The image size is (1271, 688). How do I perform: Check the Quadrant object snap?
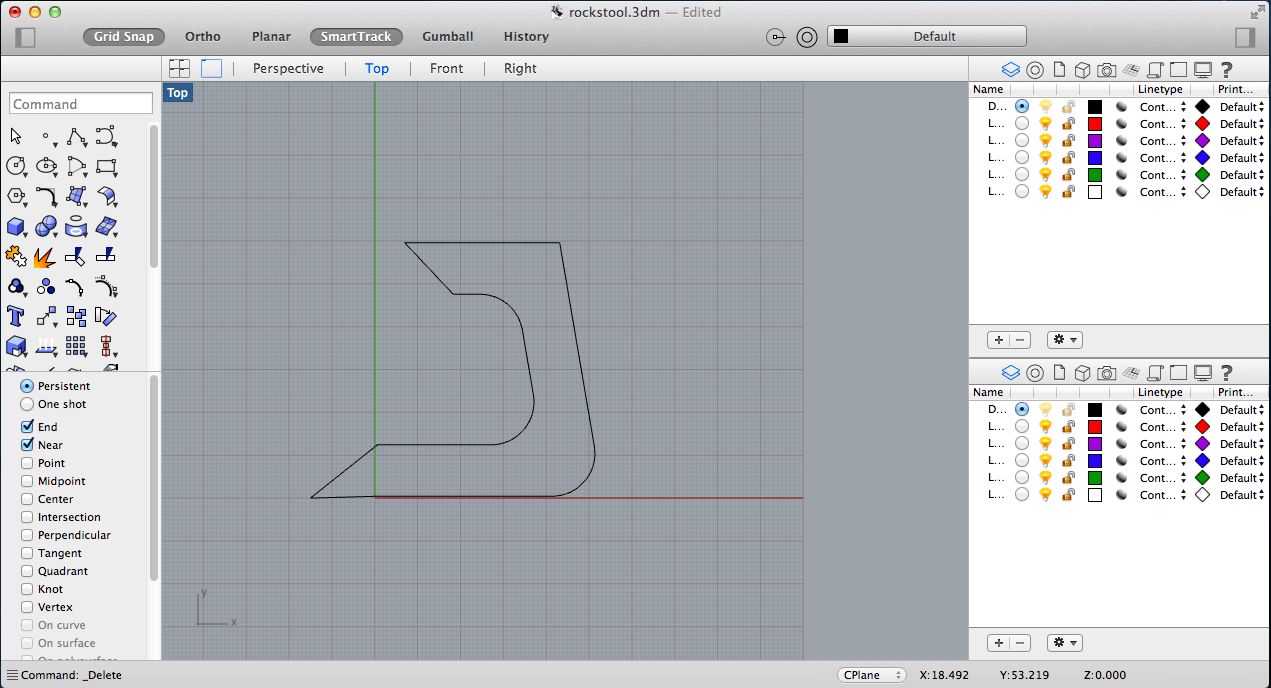(27, 571)
